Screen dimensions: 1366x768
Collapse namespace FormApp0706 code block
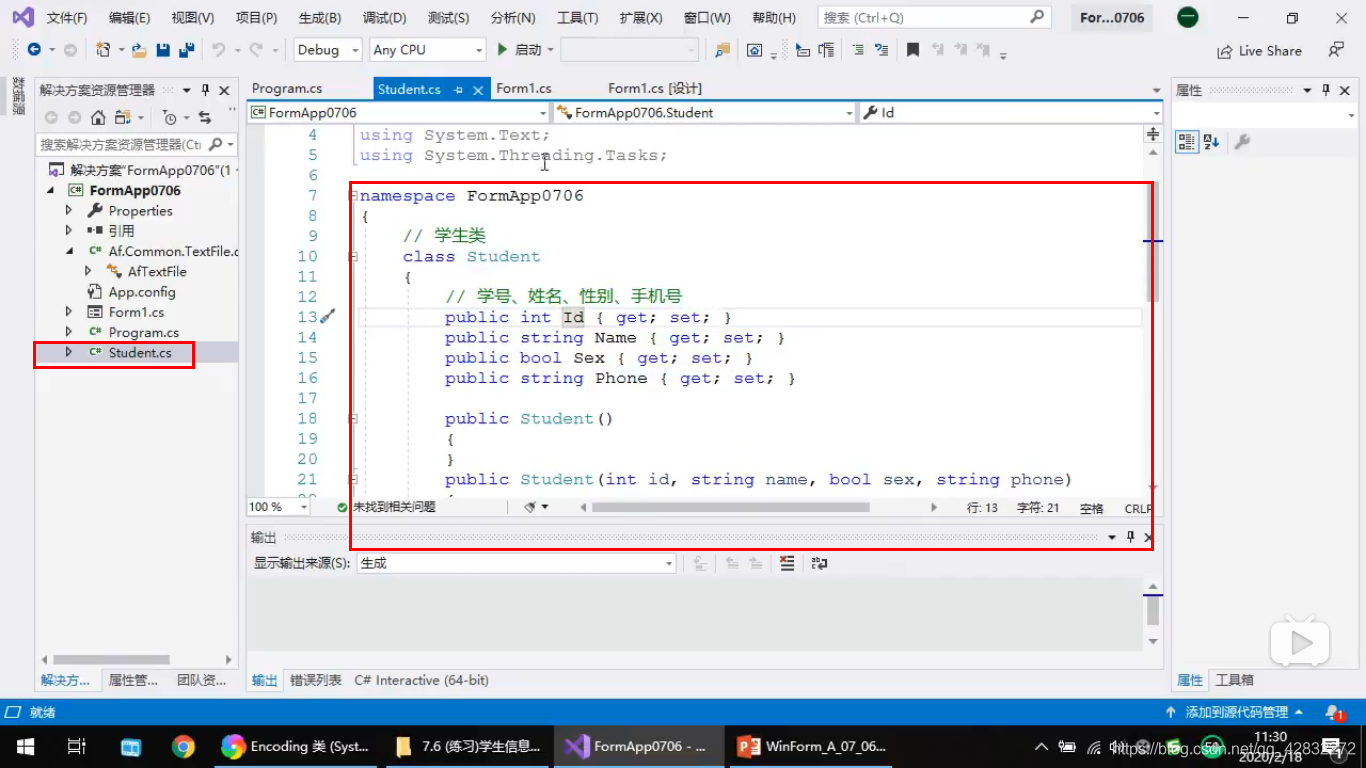pos(353,196)
